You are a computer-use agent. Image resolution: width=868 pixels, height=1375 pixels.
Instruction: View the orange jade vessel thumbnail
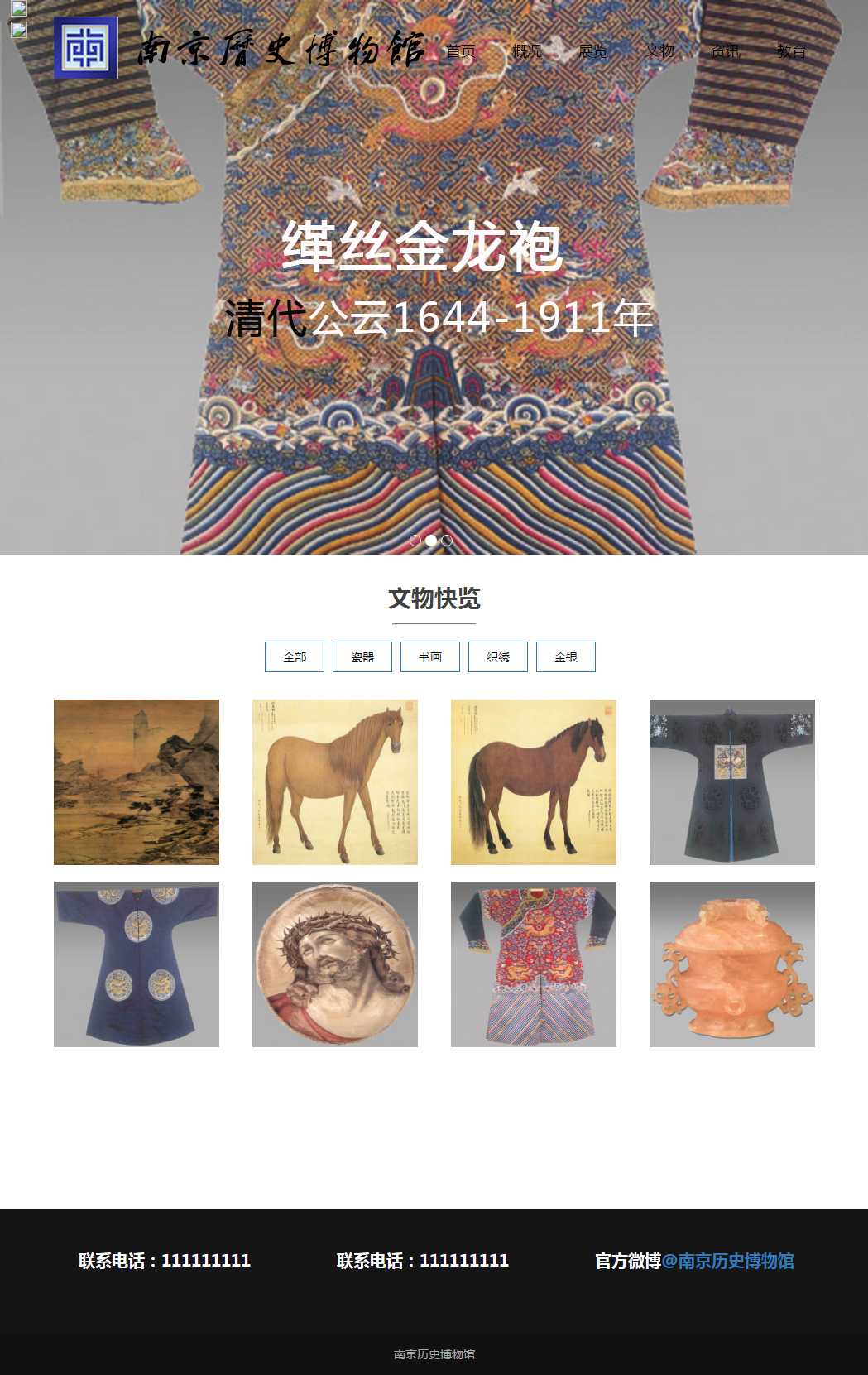click(x=732, y=964)
